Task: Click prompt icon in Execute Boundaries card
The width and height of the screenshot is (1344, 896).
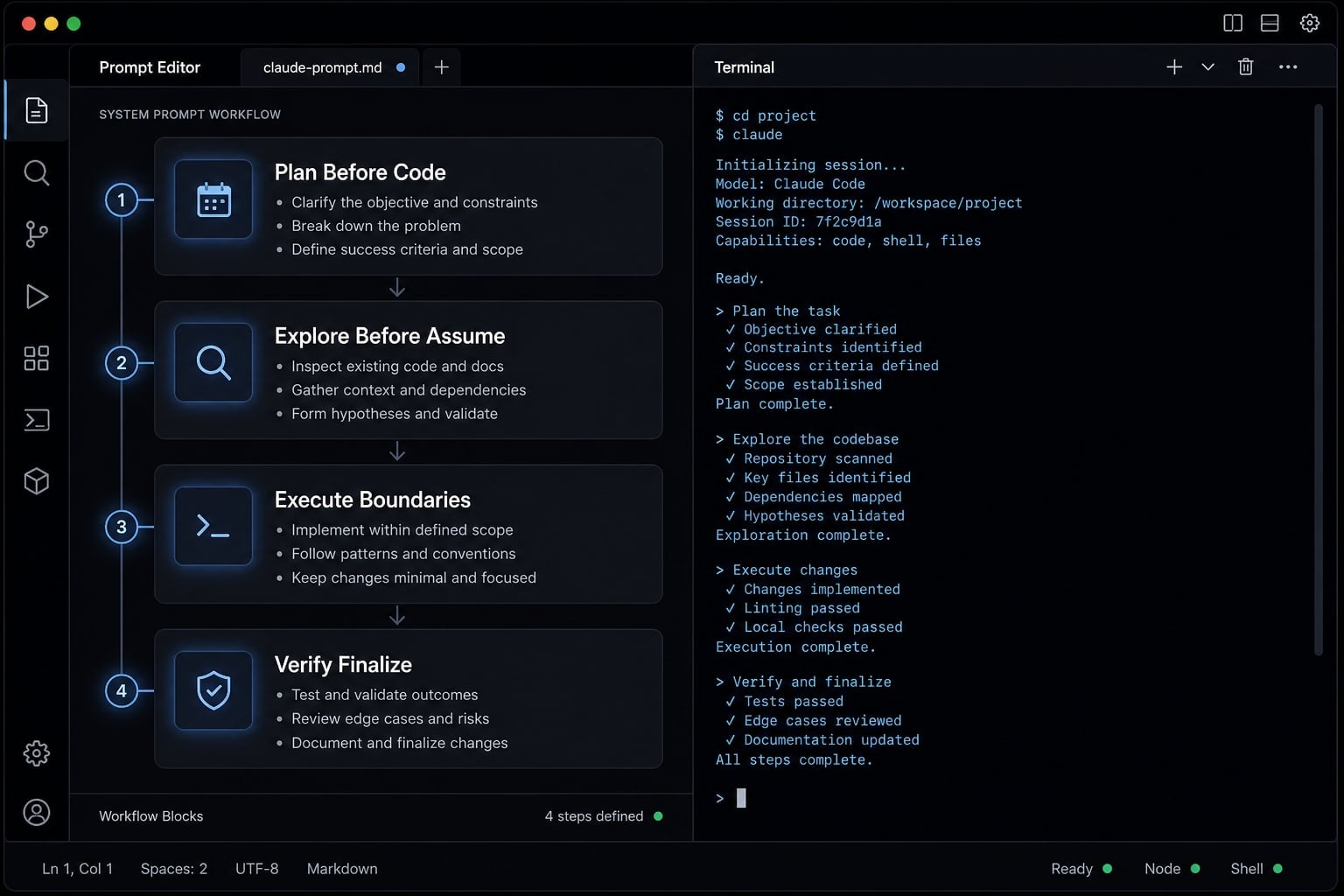Action: [x=213, y=526]
